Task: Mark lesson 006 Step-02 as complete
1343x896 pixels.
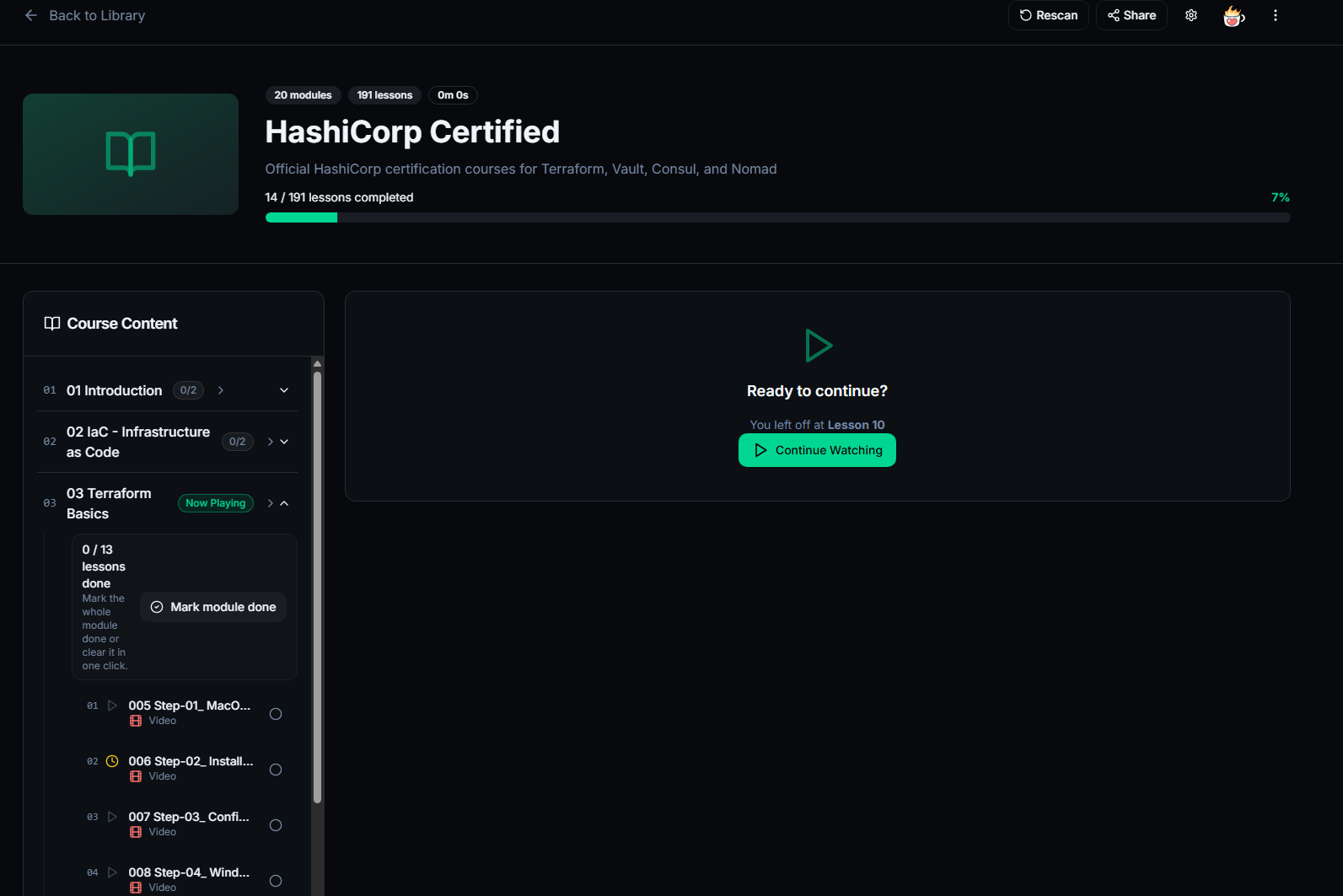Action: pyautogui.click(x=276, y=770)
